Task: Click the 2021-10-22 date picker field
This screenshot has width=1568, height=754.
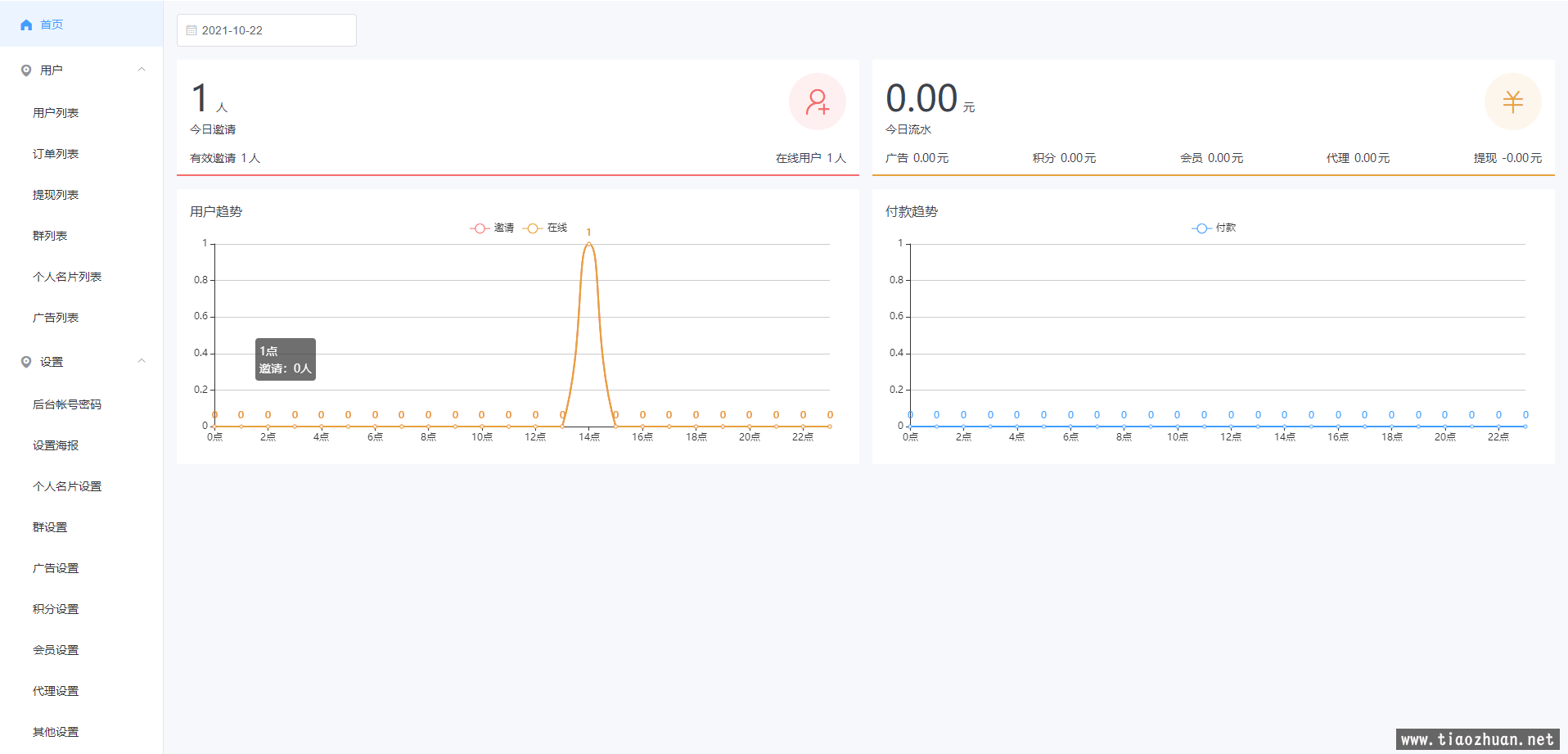Action: (x=267, y=30)
